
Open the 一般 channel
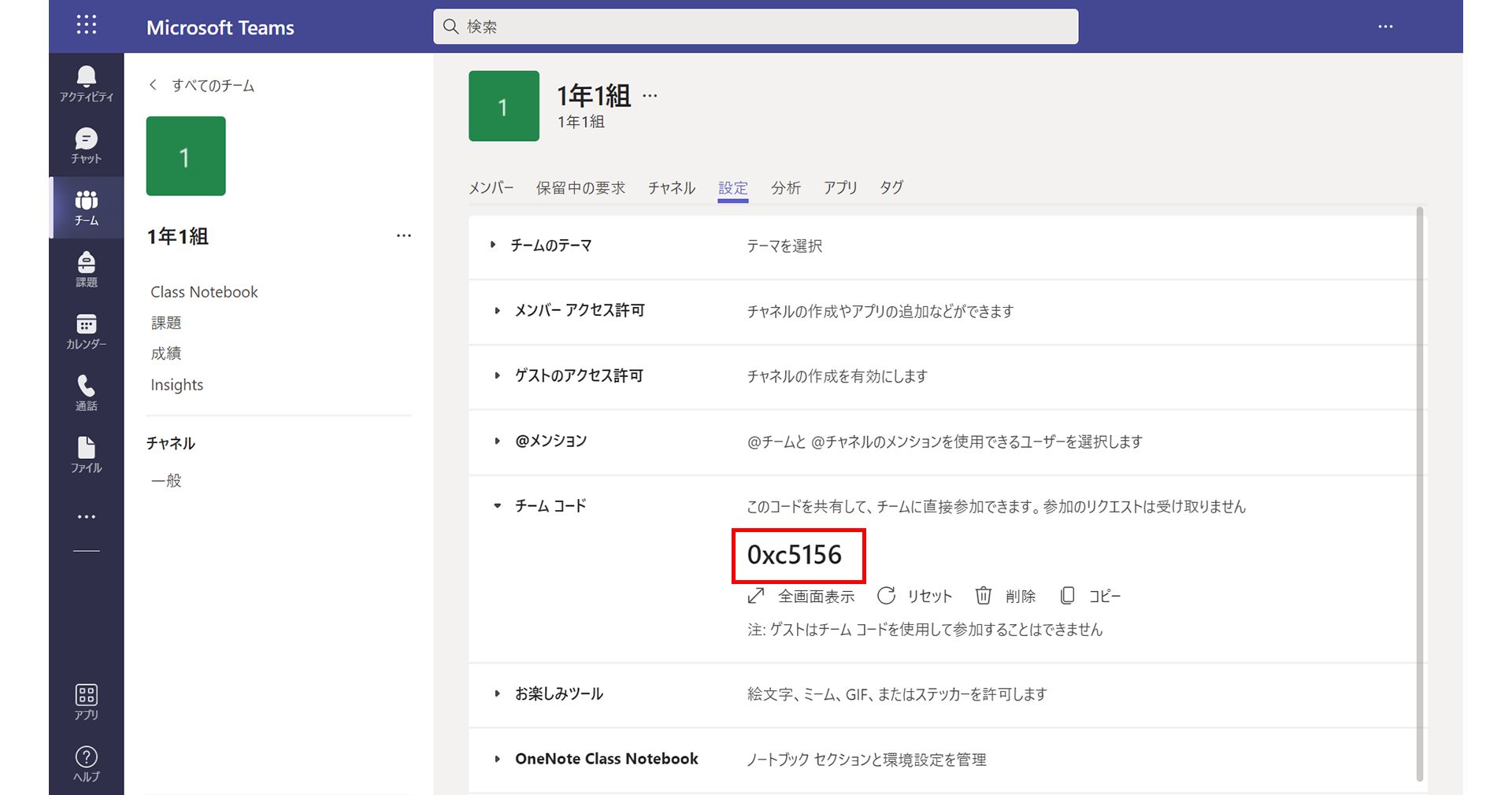166,480
